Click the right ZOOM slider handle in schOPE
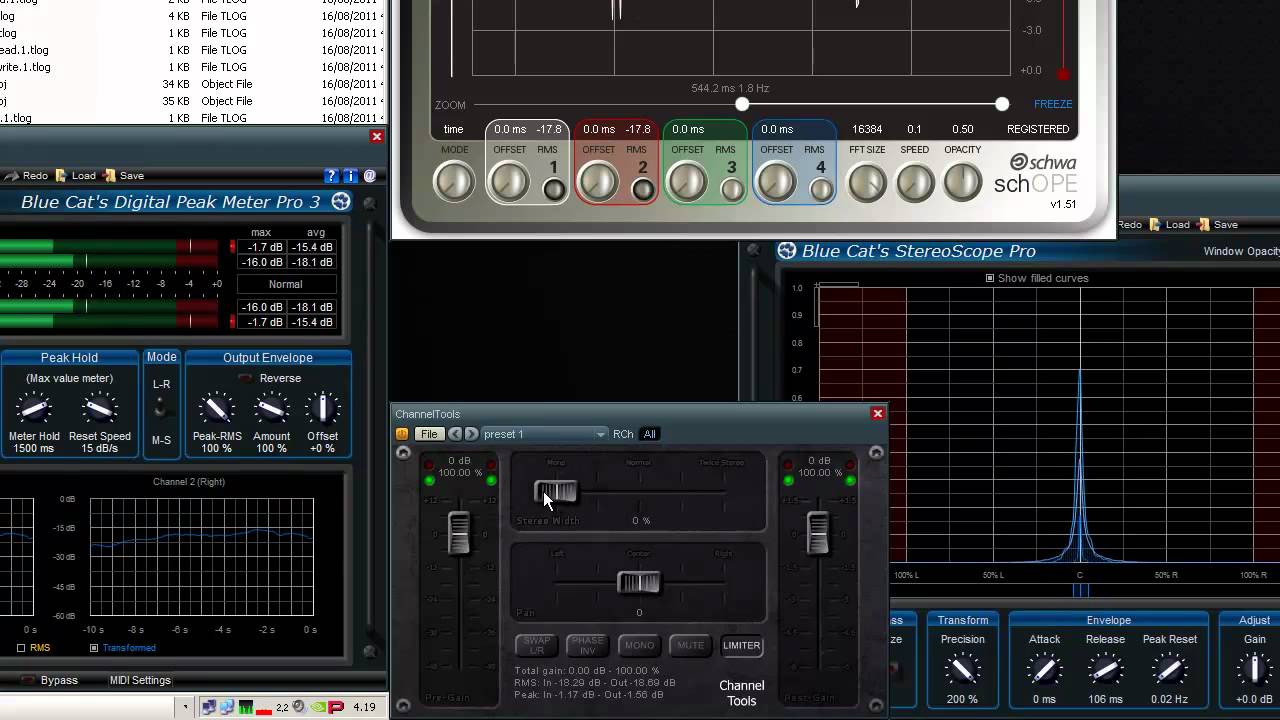The image size is (1280, 720). (x=1002, y=104)
